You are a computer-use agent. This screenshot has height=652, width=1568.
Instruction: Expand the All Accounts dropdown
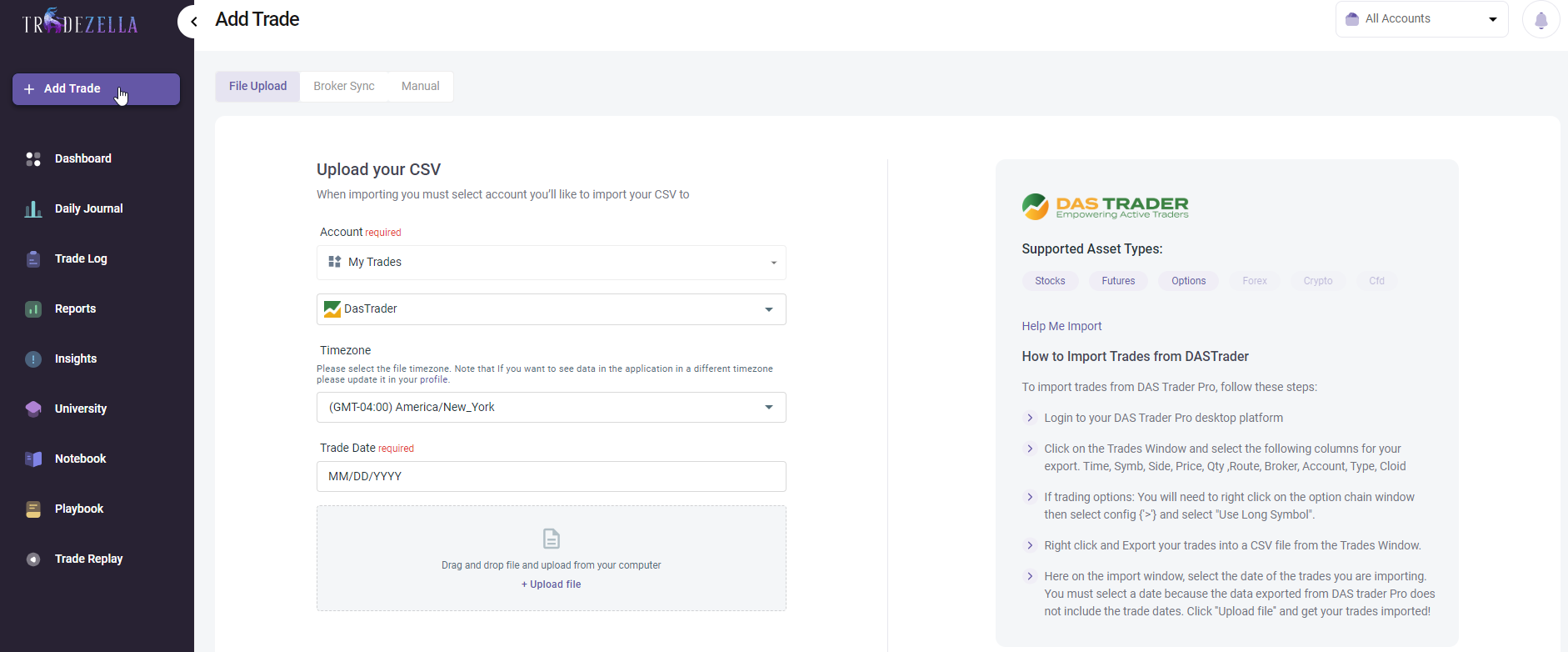pyautogui.click(x=1421, y=19)
